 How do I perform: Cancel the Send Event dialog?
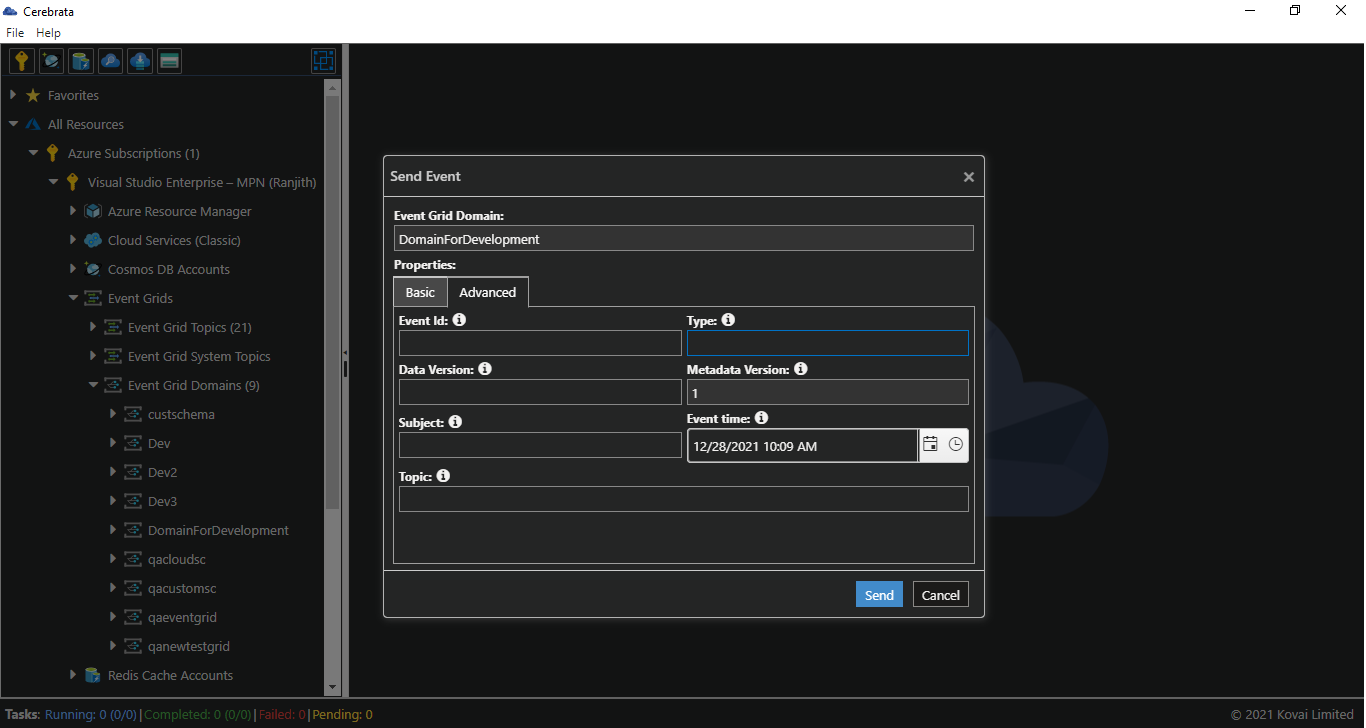coord(941,594)
